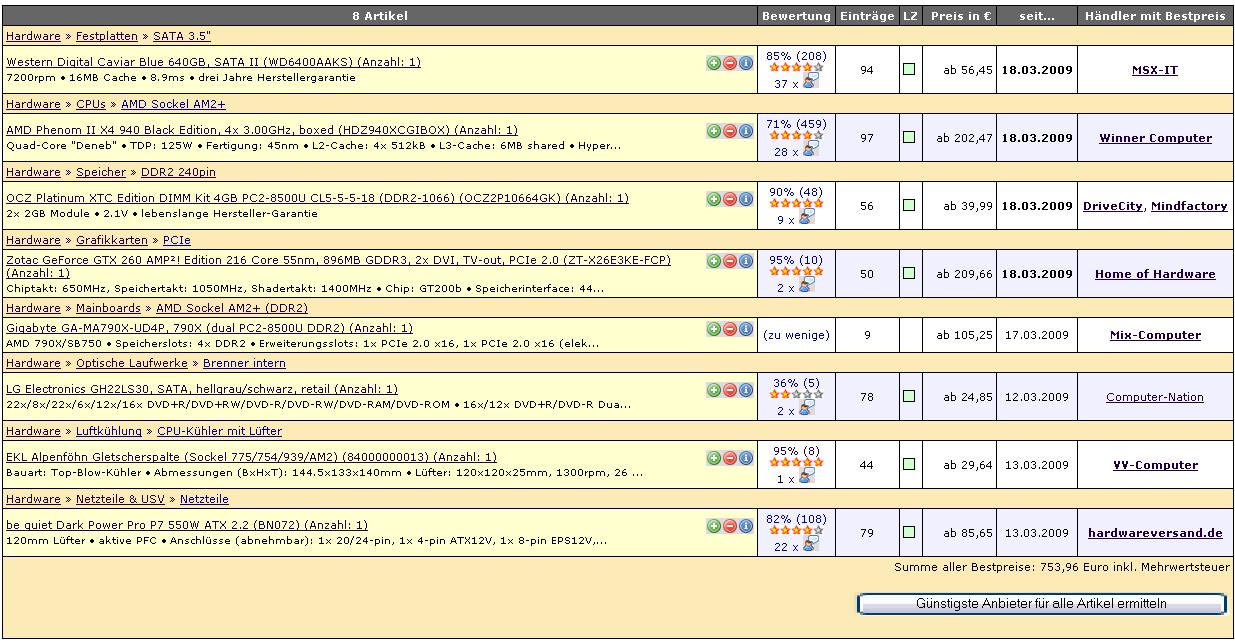The height and width of the screenshot is (642, 1235).
Task: Click the seit... column header
Action: pos(1037,16)
